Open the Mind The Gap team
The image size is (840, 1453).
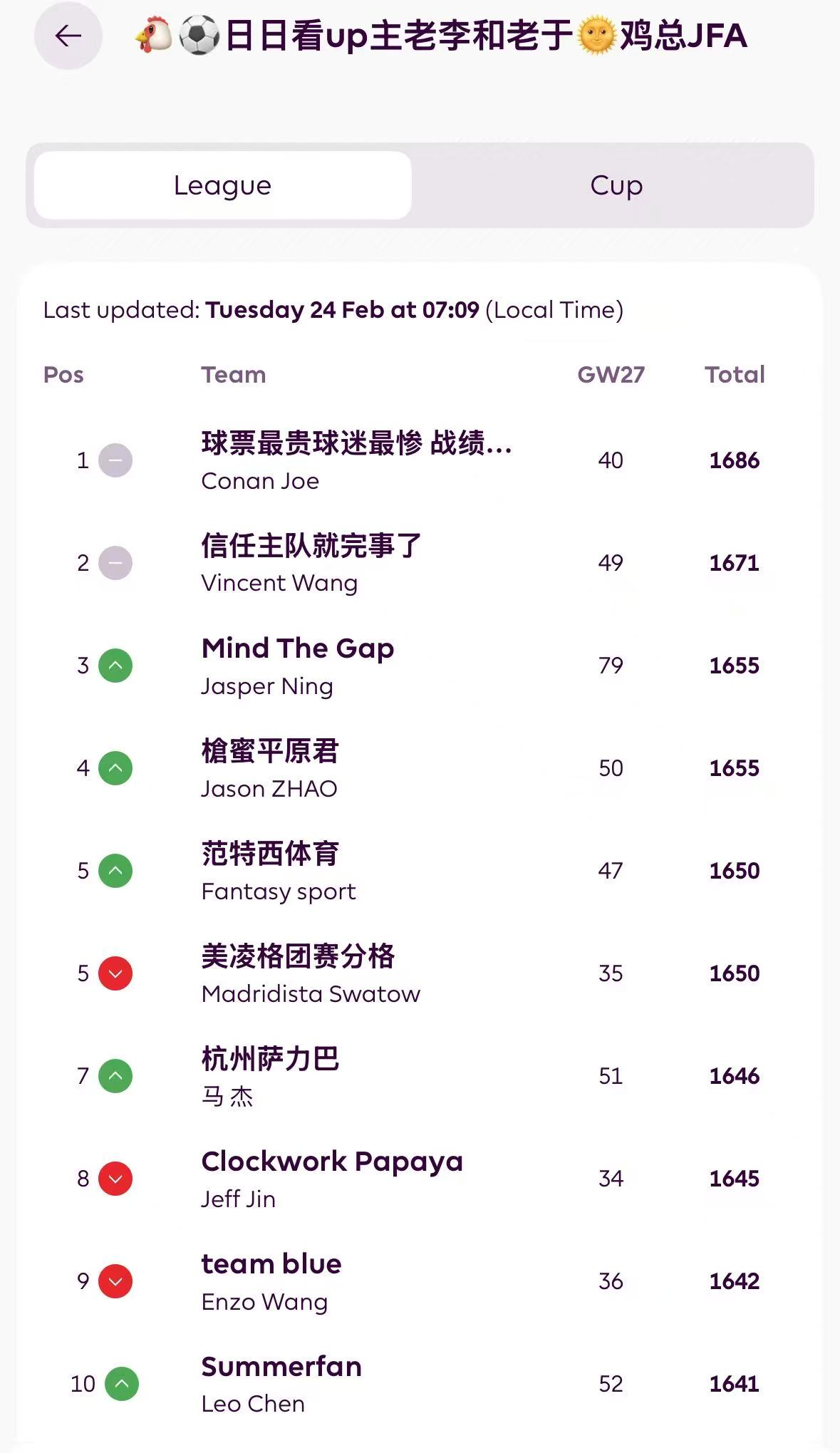[x=298, y=648]
